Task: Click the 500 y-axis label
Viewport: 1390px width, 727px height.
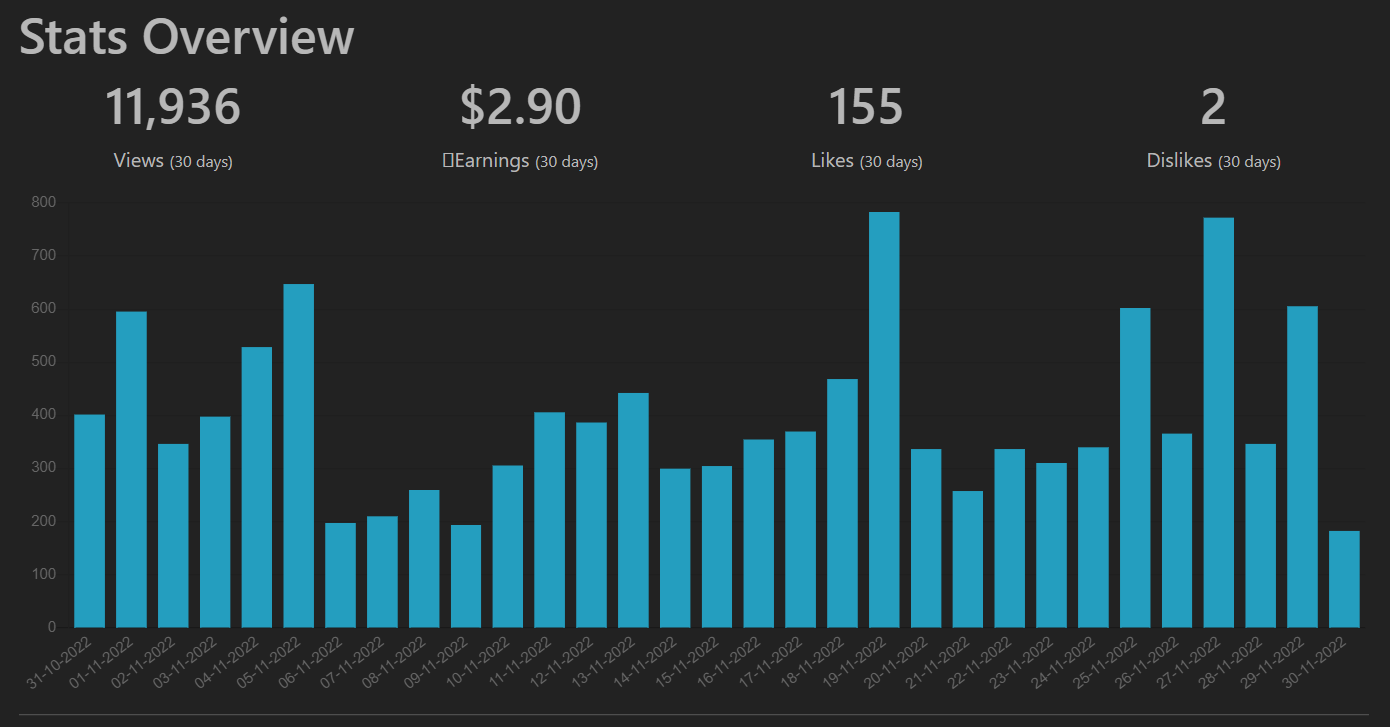Action: (44, 361)
